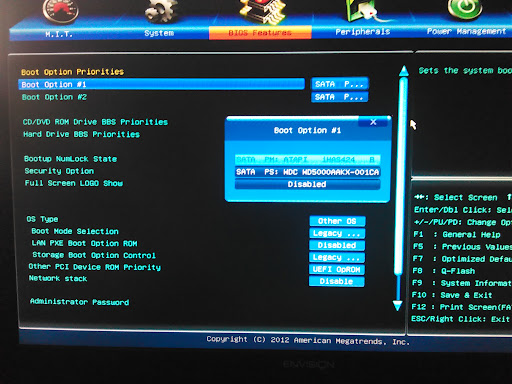Click the Power Management power icon

coord(465,8)
